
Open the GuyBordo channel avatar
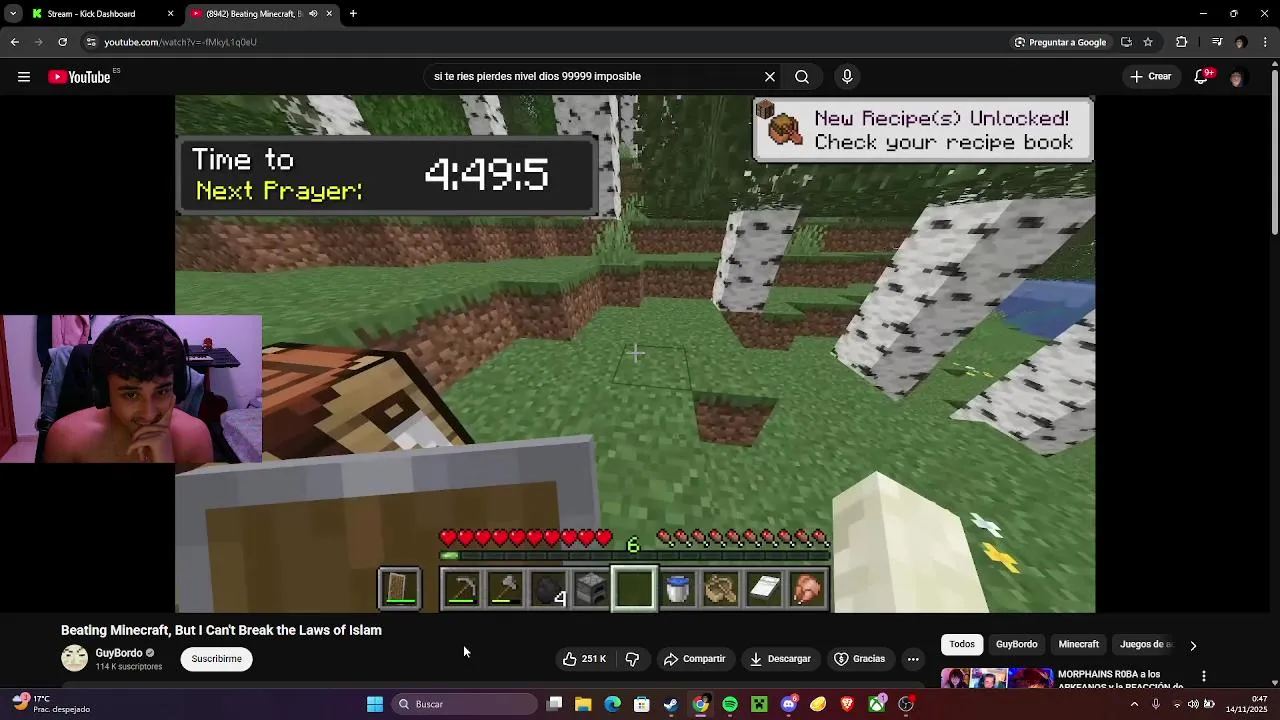[75, 658]
